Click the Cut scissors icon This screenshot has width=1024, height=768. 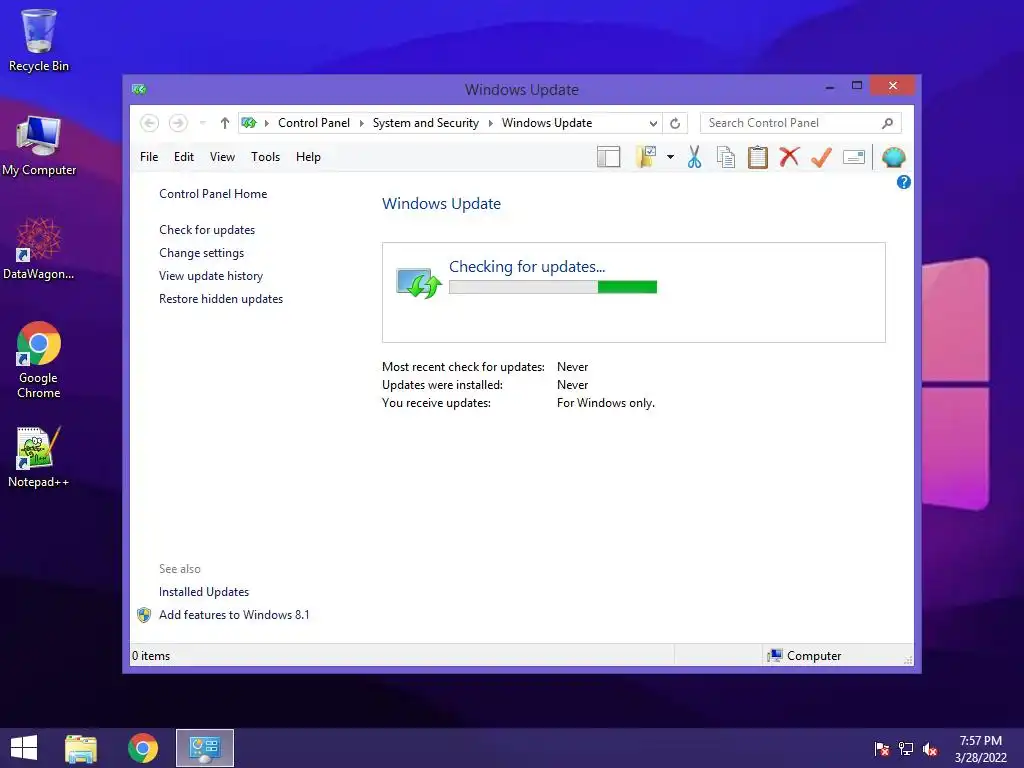point(694,157)
